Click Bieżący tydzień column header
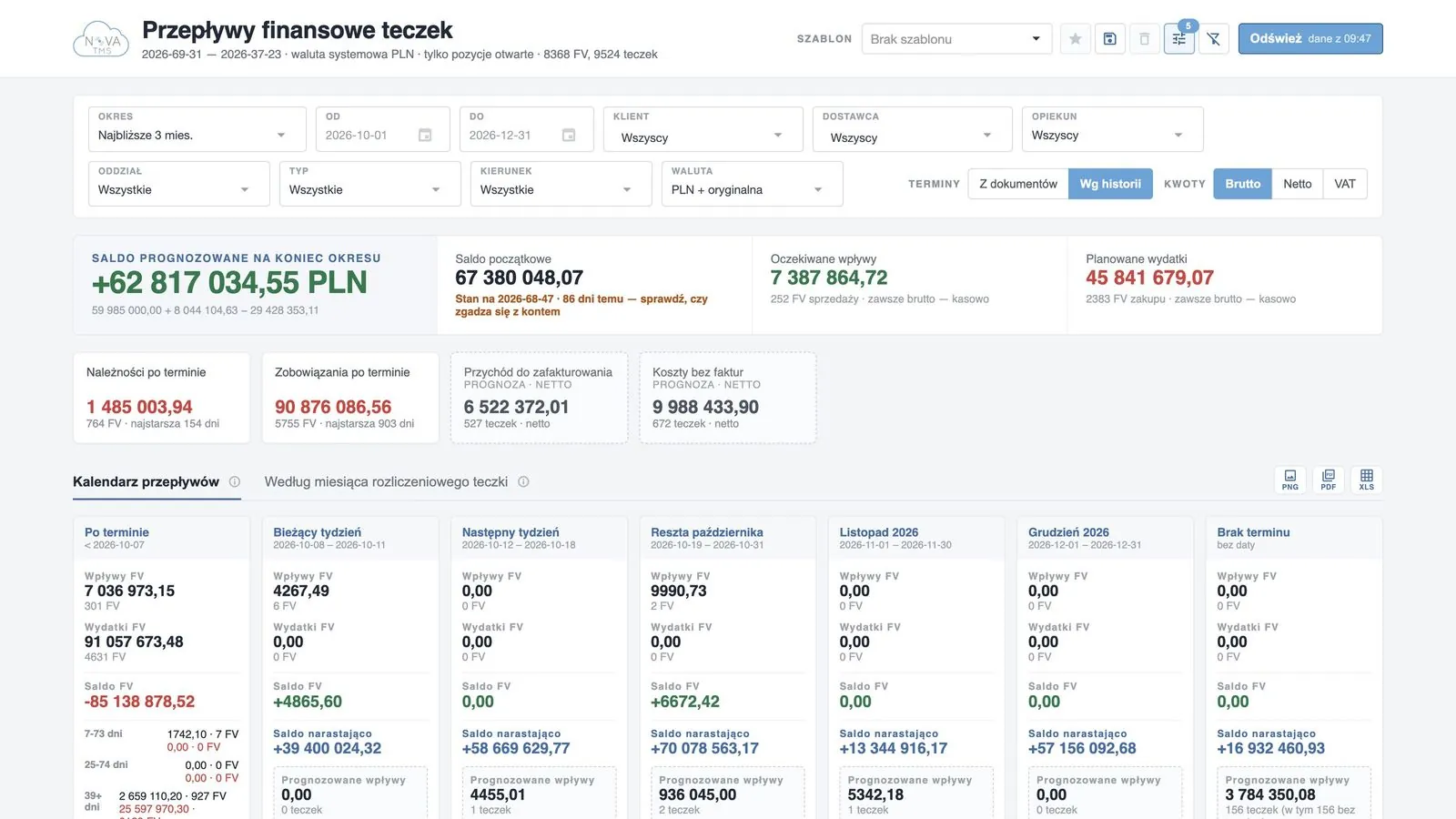The height and width of the screenshot is (819, 1456). 350,538
